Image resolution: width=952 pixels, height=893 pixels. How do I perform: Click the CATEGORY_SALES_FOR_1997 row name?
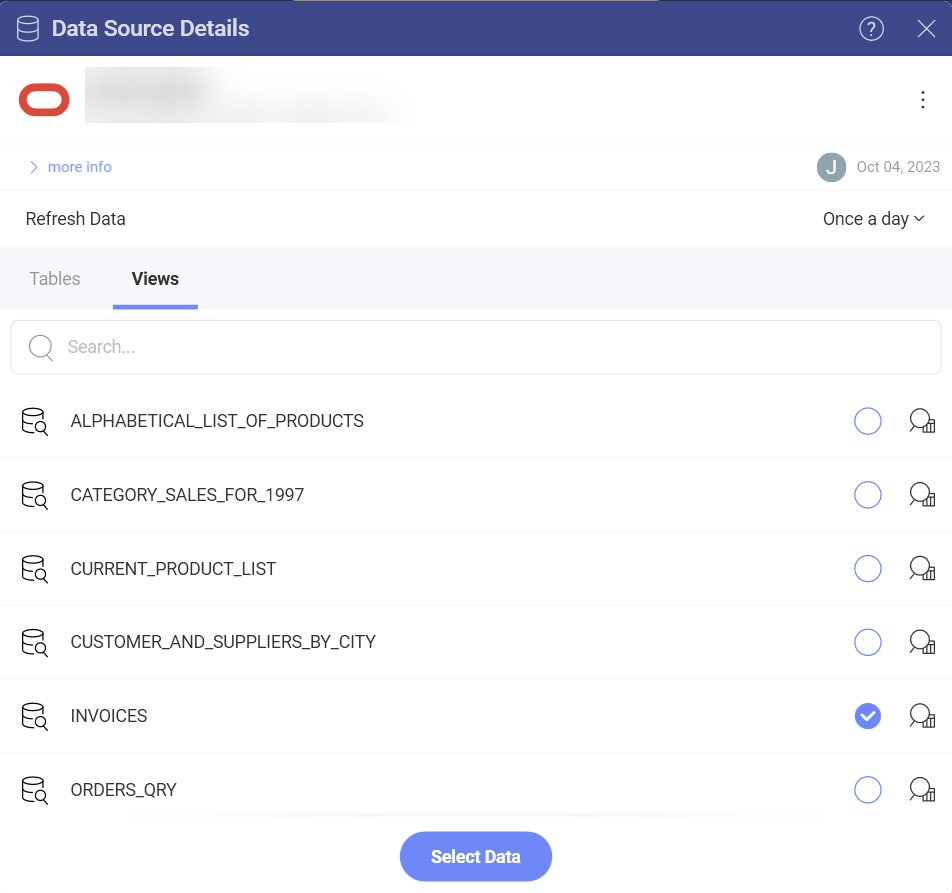[x=187, y=495]
